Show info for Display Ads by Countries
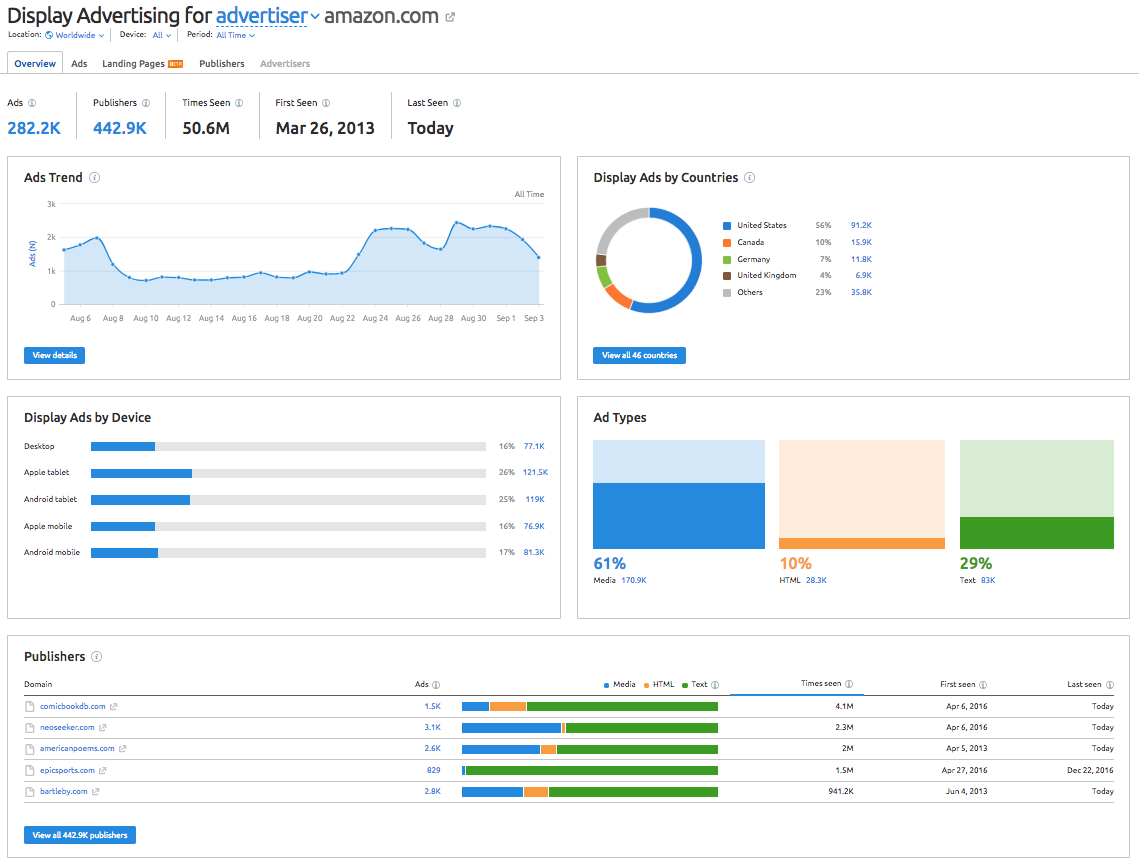 point(750,177)
